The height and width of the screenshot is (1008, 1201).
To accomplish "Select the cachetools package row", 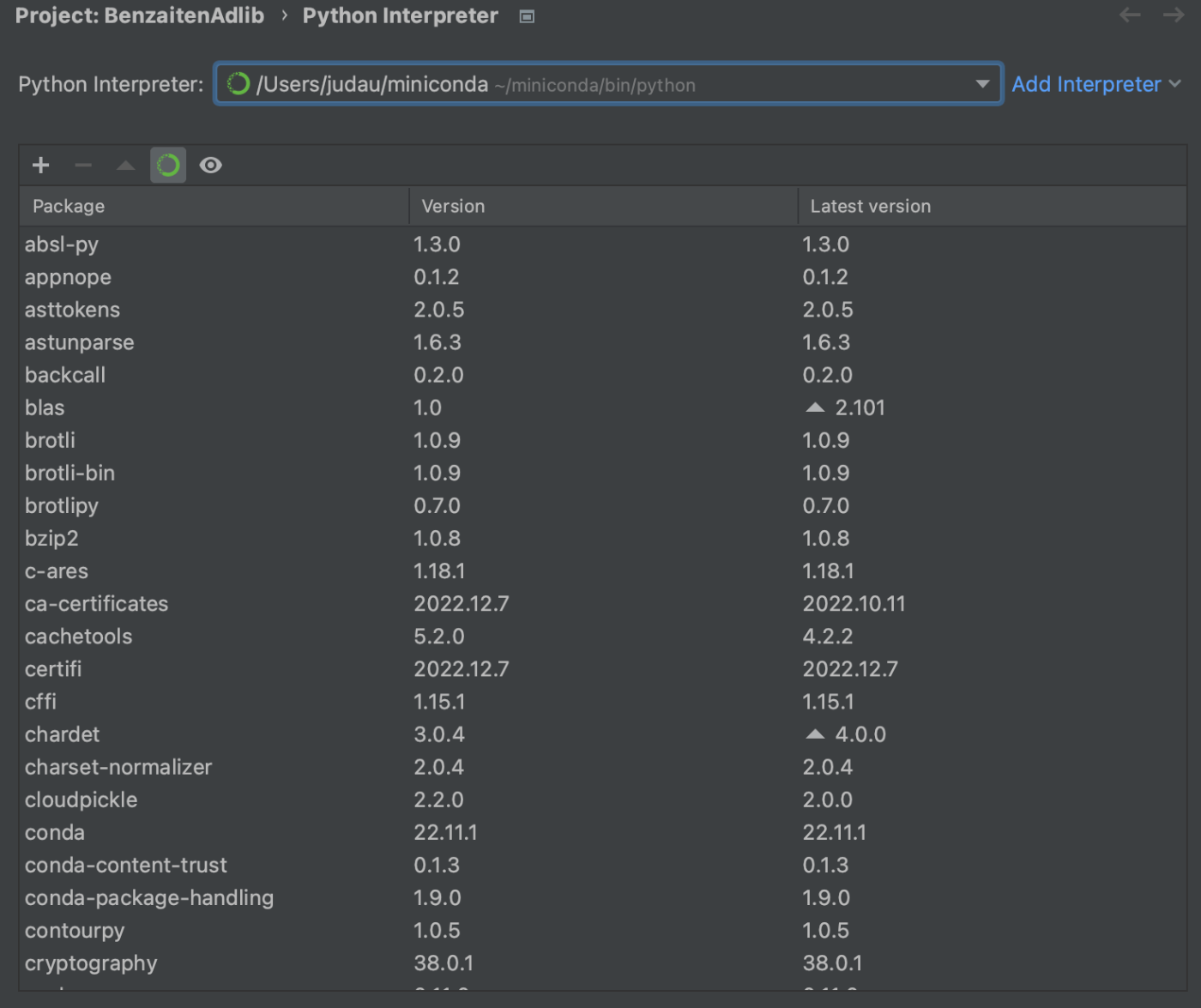I will pyautogui.click(x=603, y=637).
